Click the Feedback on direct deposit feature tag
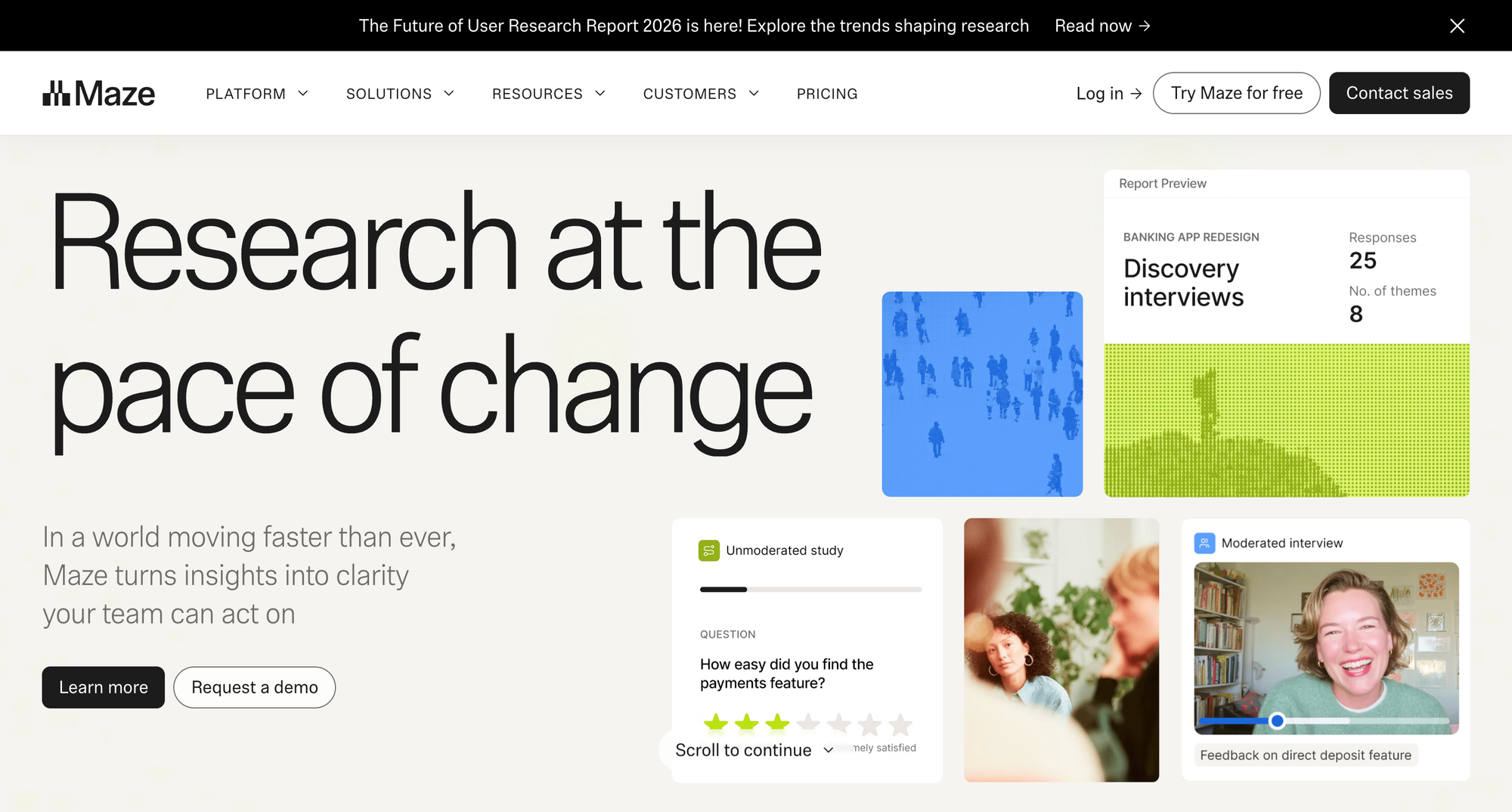The width and height of the screenshot is (1512, 812). [1306, 755]
